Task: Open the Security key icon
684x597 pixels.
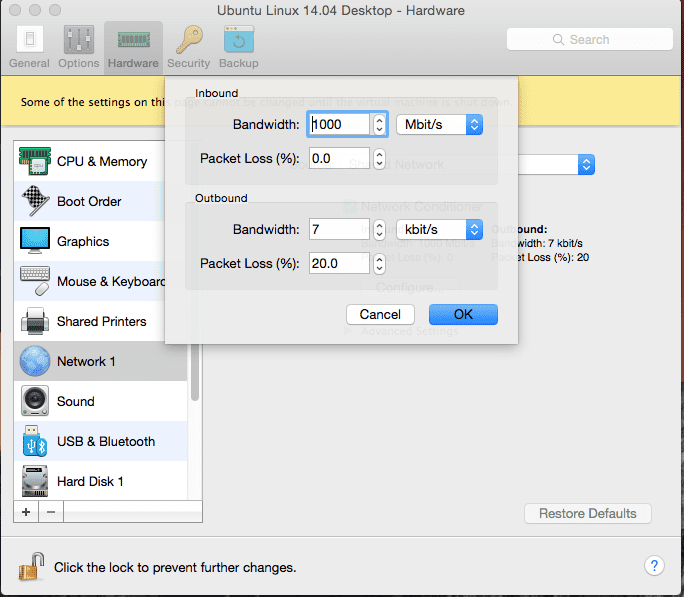Action: pyautogui.click(x=189, y=39)
